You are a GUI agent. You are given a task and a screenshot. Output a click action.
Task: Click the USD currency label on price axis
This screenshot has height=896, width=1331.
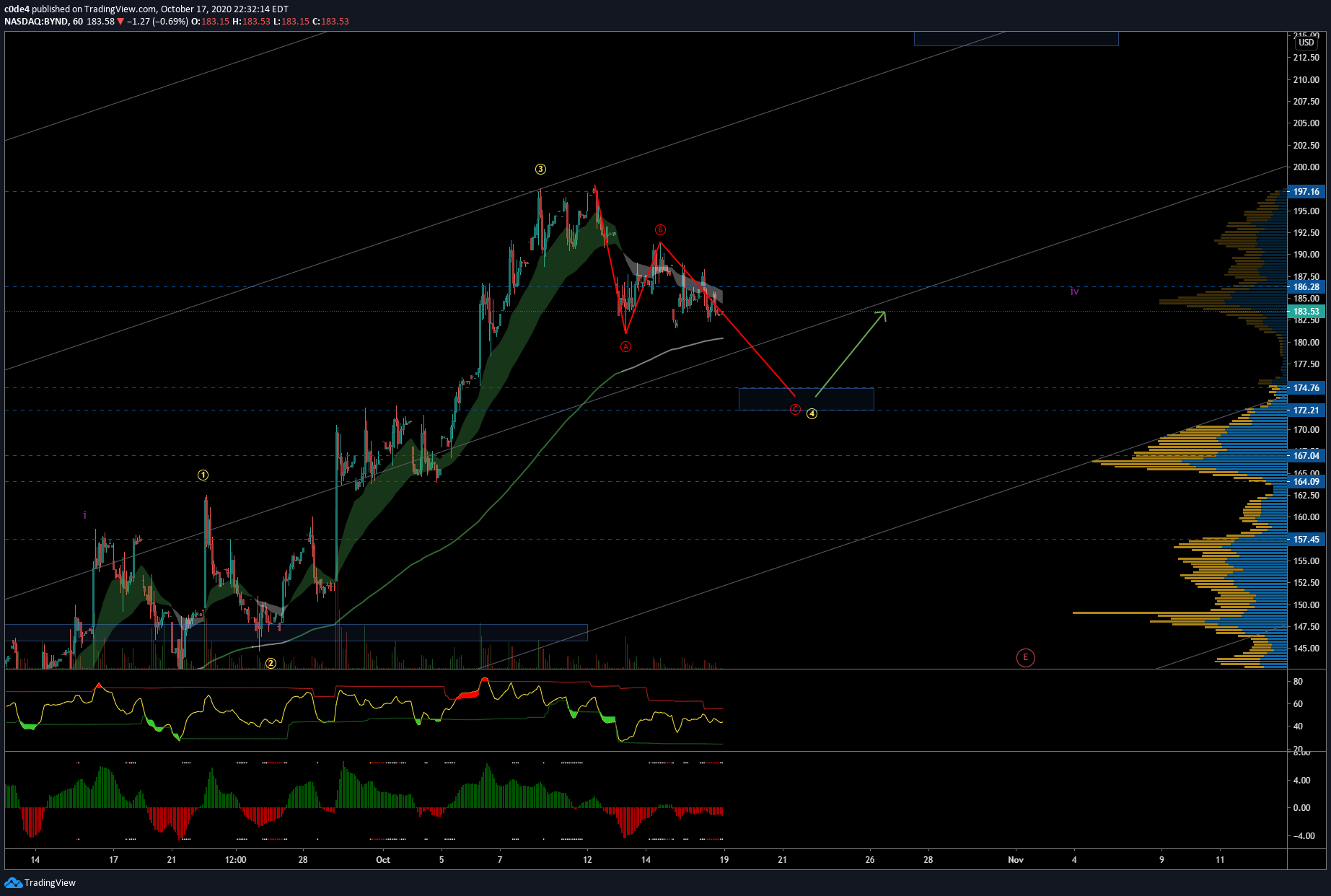1306,43
